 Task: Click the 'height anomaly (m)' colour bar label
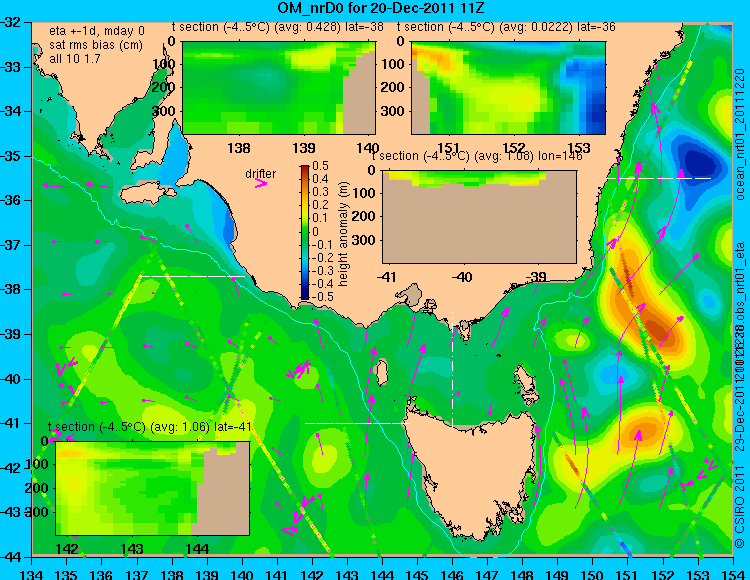(x=343, y=234)
